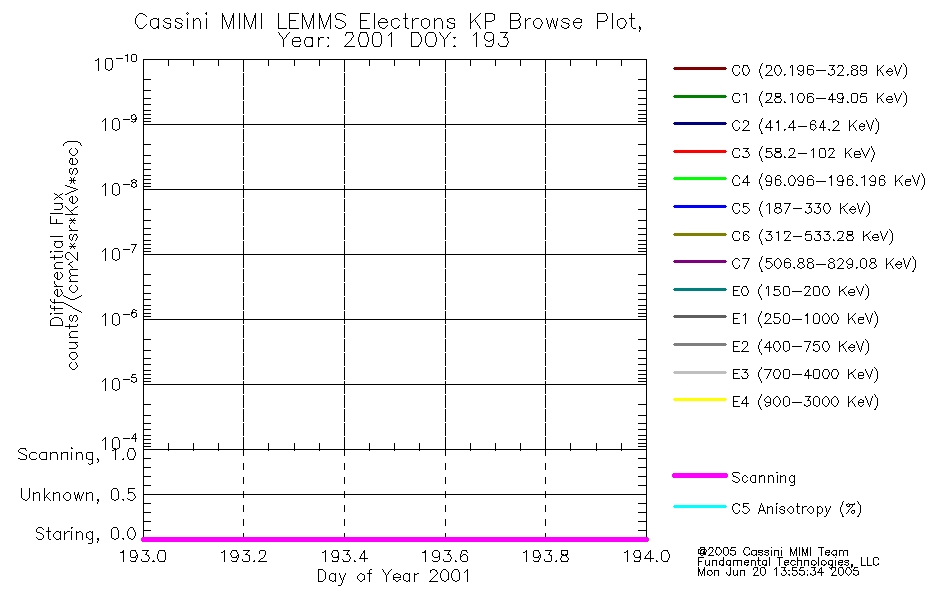Select the C5 blue legend line
Viewport: 950px width, 600px height.
coord(699,207)
